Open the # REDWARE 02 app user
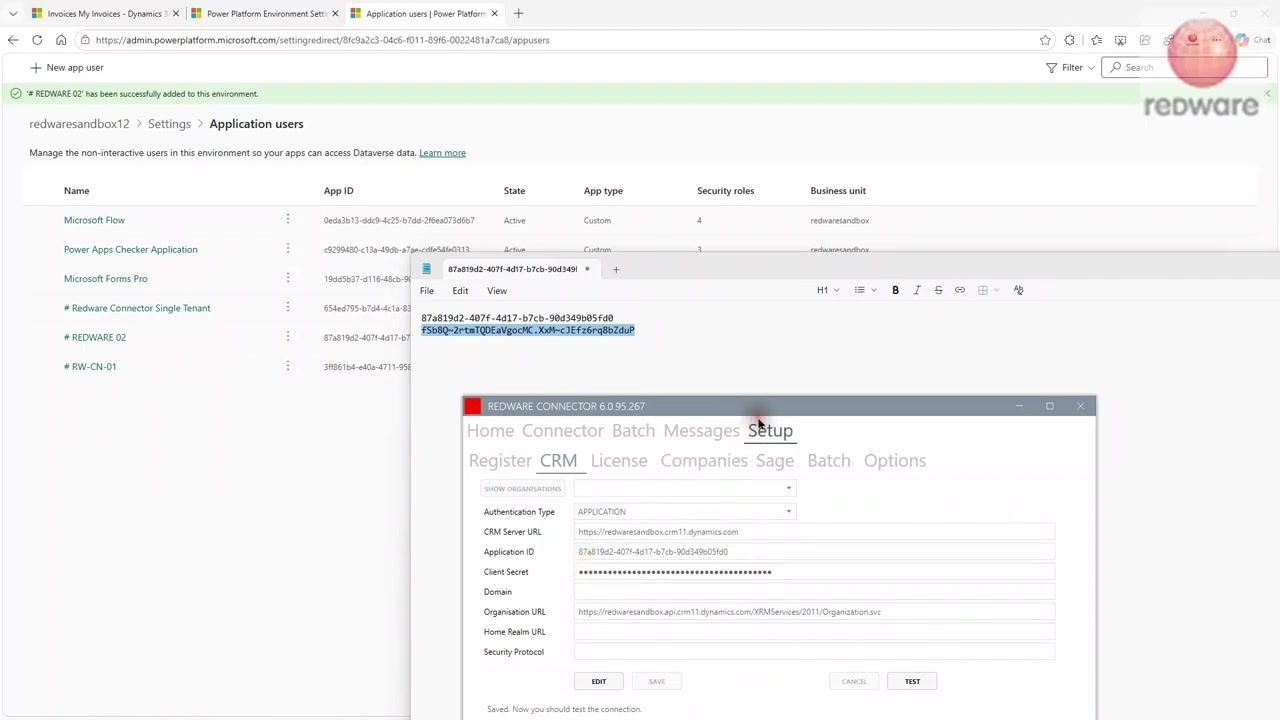Image resolution: width=1280 pixels, height=720 pixels. (x=95, y=337)
